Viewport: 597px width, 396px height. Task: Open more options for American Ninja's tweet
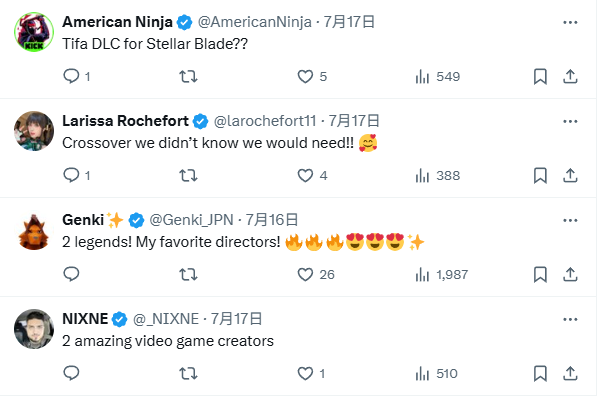(570, 22)
